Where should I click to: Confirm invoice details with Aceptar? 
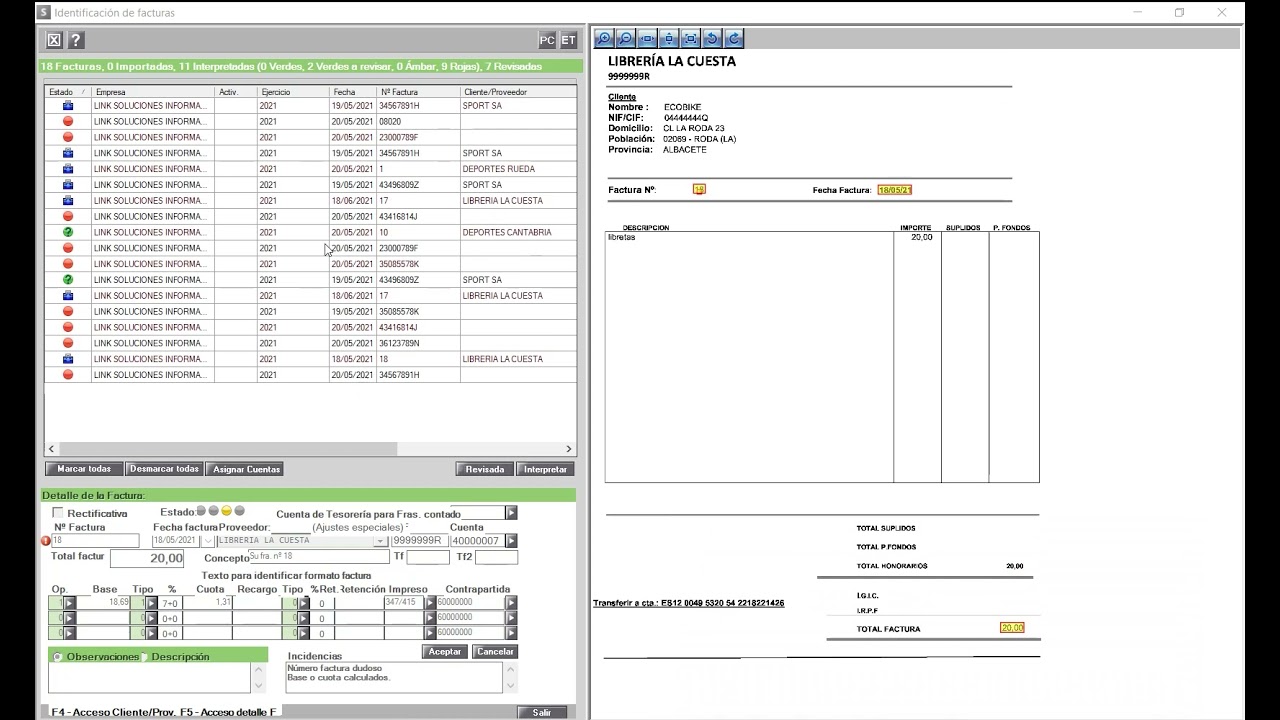[x=445, y=652]
